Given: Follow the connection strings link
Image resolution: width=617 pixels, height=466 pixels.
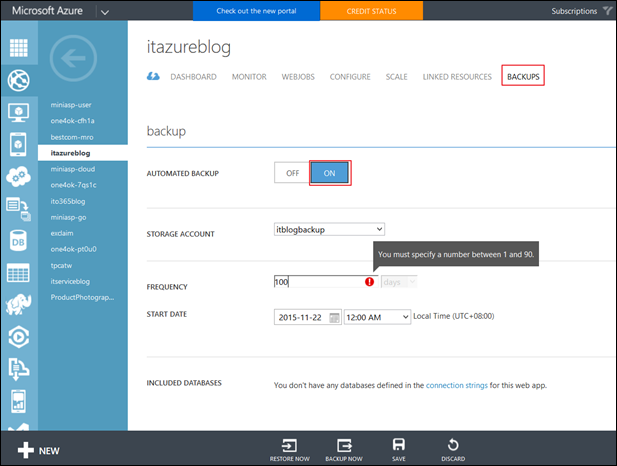Looking at the screenshot, I should [461, 385].
